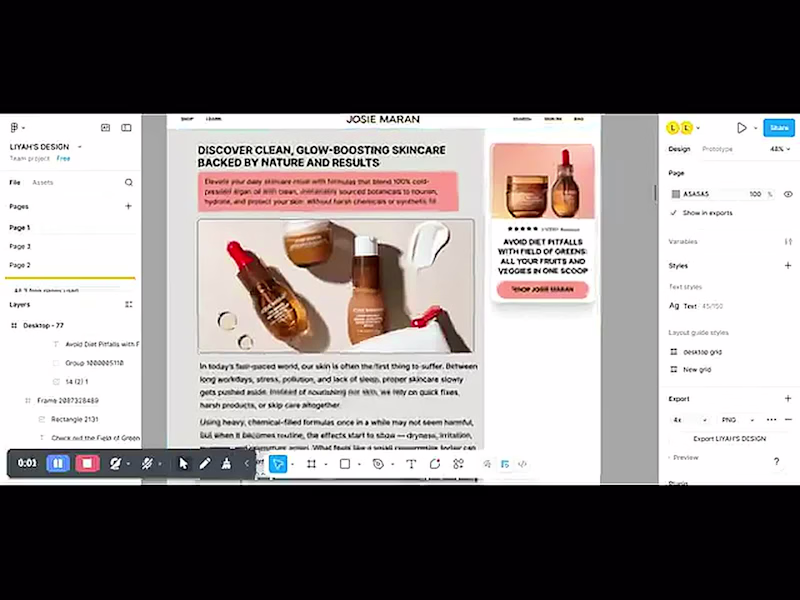Select Page 1 in pages list

point(20,228)
